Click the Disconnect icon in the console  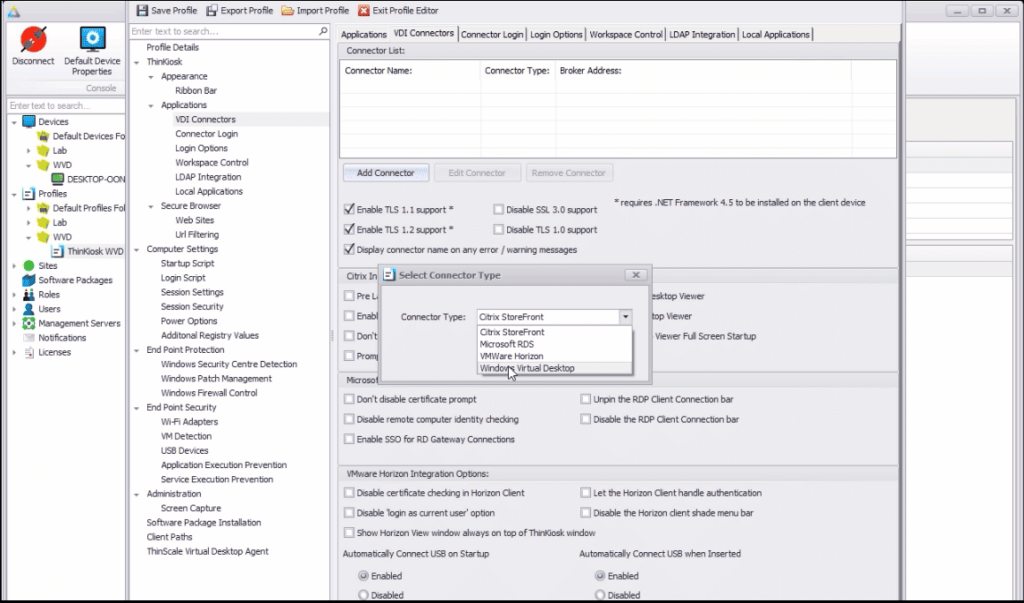coord(33,41)
